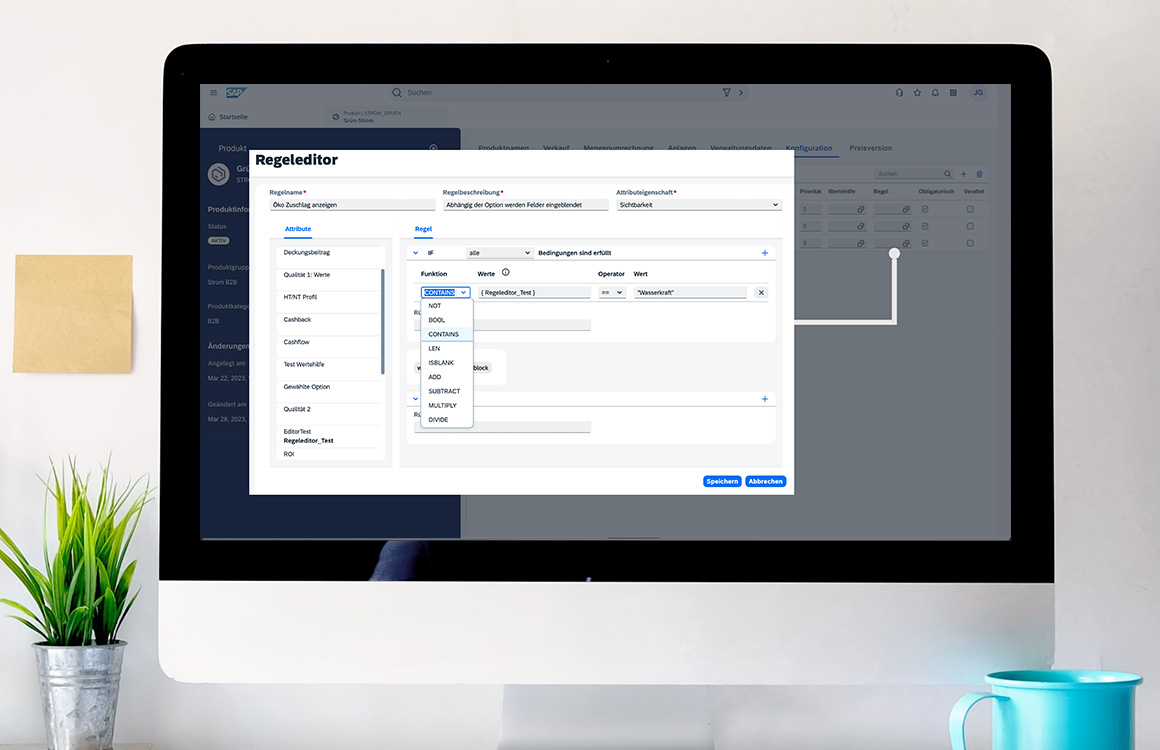Toggle the first Obligatorisch checkbox
The height and width of the screenshot is (750, 1160).
(925, 209)
